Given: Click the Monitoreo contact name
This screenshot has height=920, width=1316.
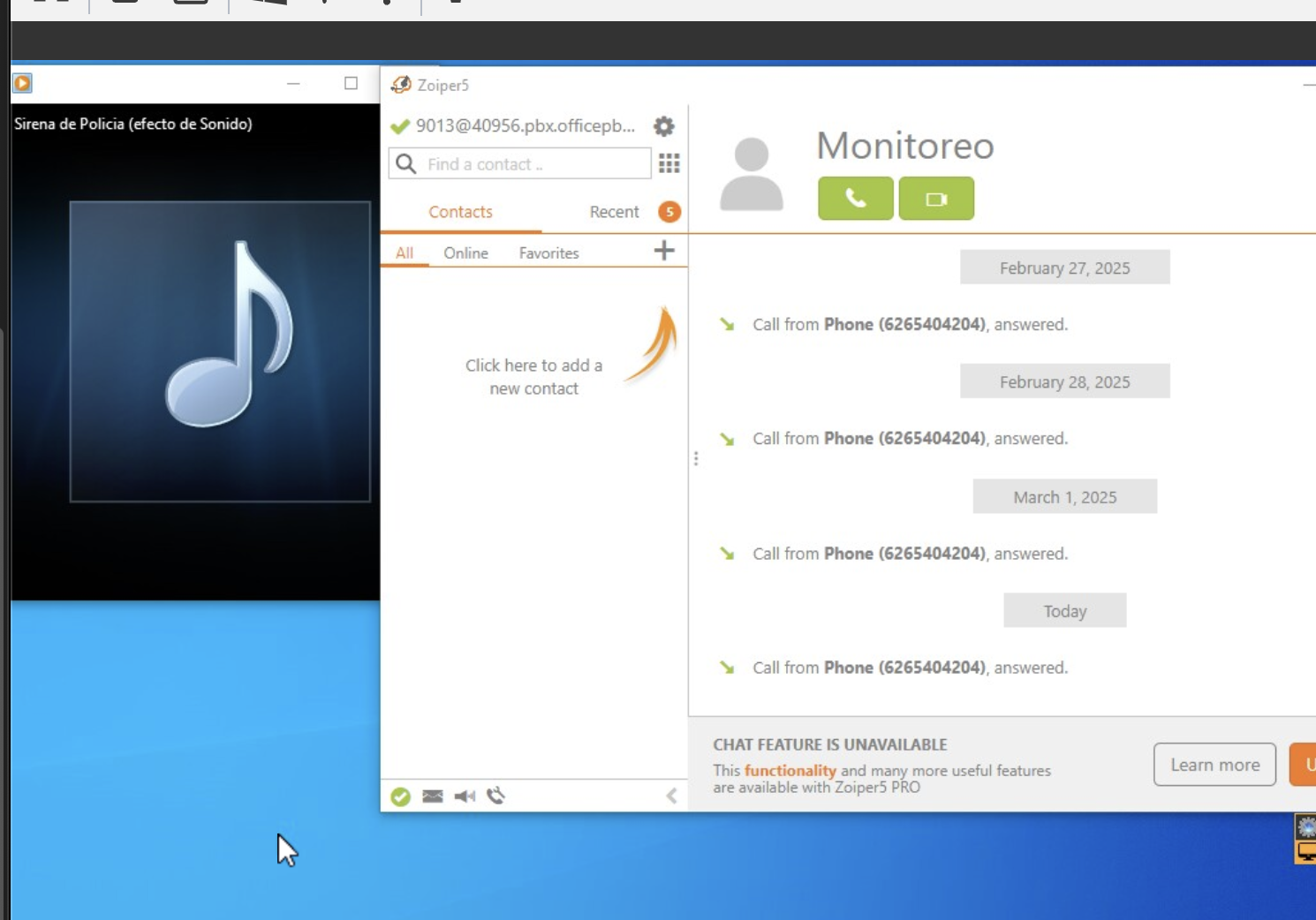Looking at the screenshot, I should click(905, 147).
